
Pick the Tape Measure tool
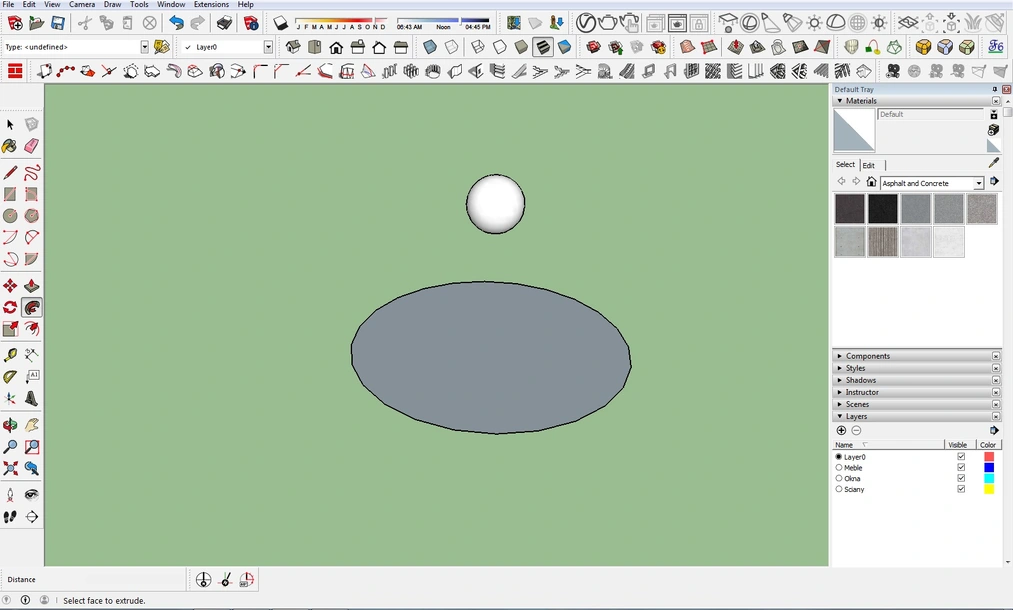(10, 356)
